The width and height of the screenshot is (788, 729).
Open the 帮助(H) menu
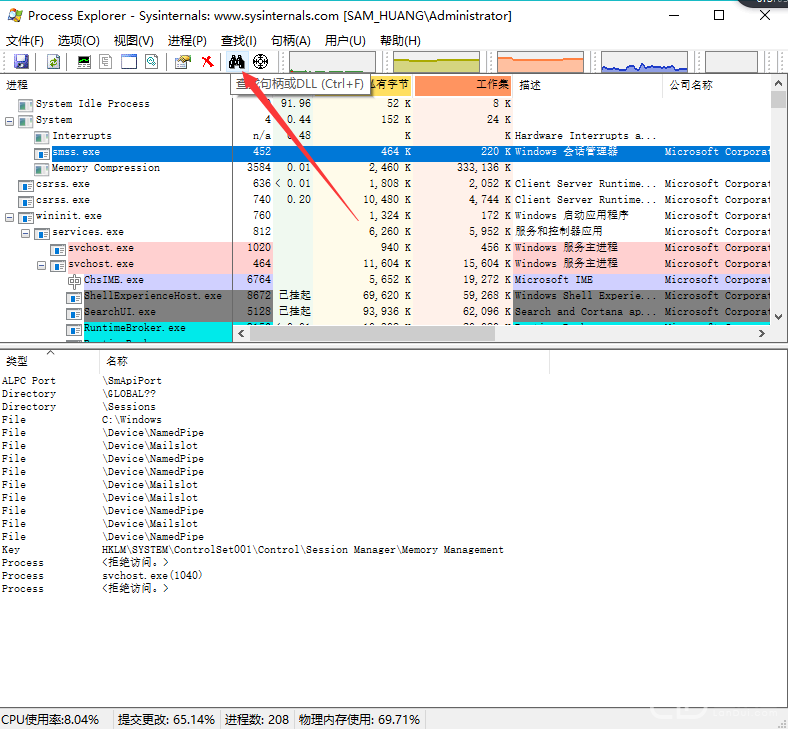point(400,41)
